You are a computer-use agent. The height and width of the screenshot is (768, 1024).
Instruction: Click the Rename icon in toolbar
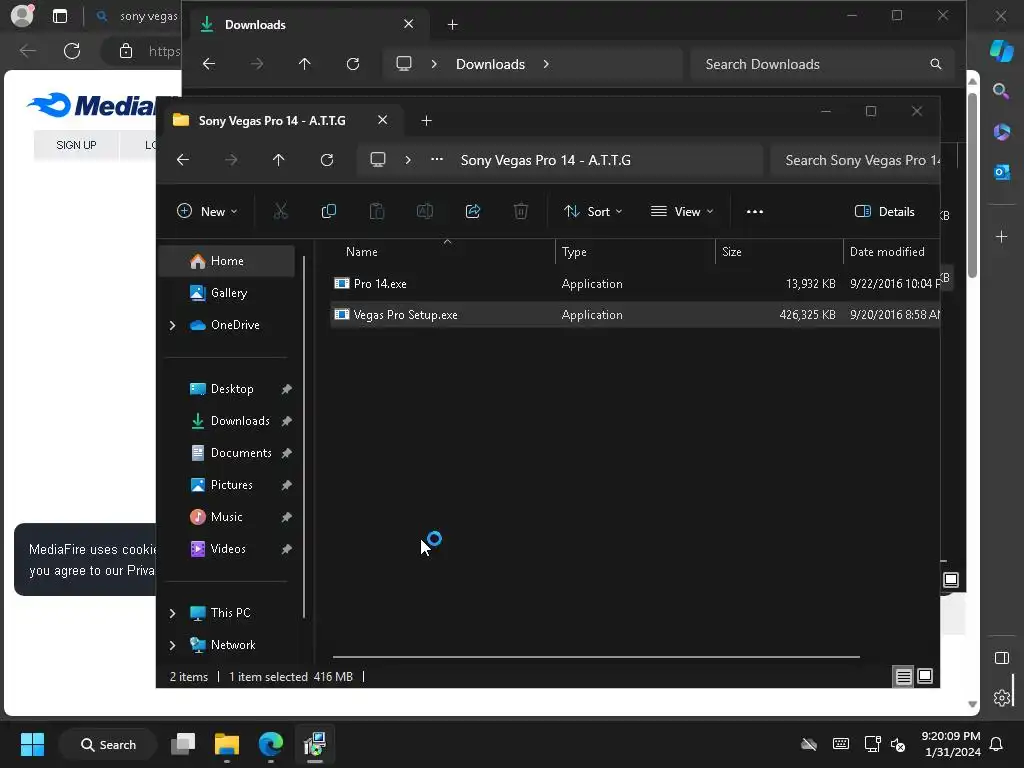point(424,211)
